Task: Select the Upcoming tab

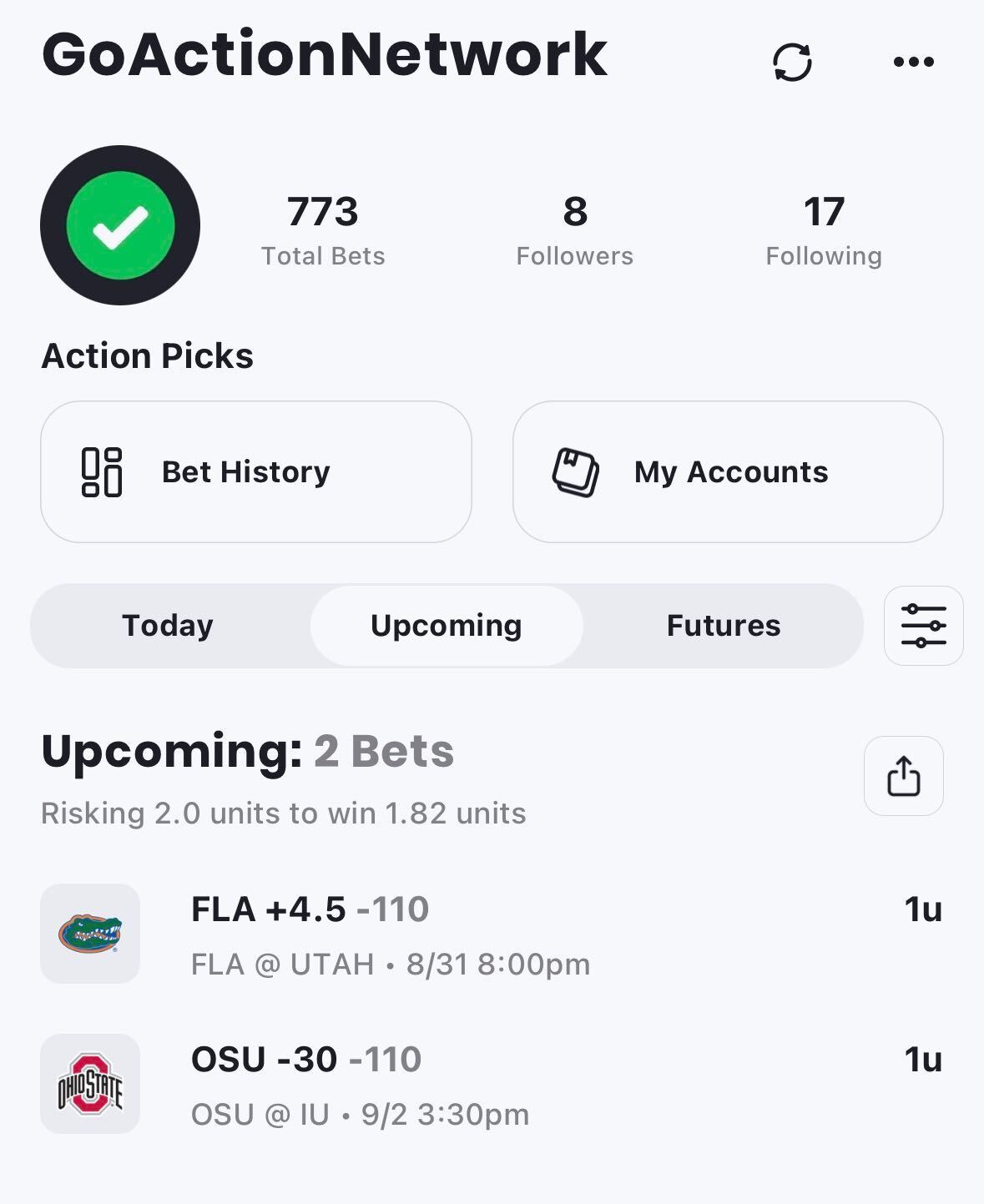Action: pos(447,626)
